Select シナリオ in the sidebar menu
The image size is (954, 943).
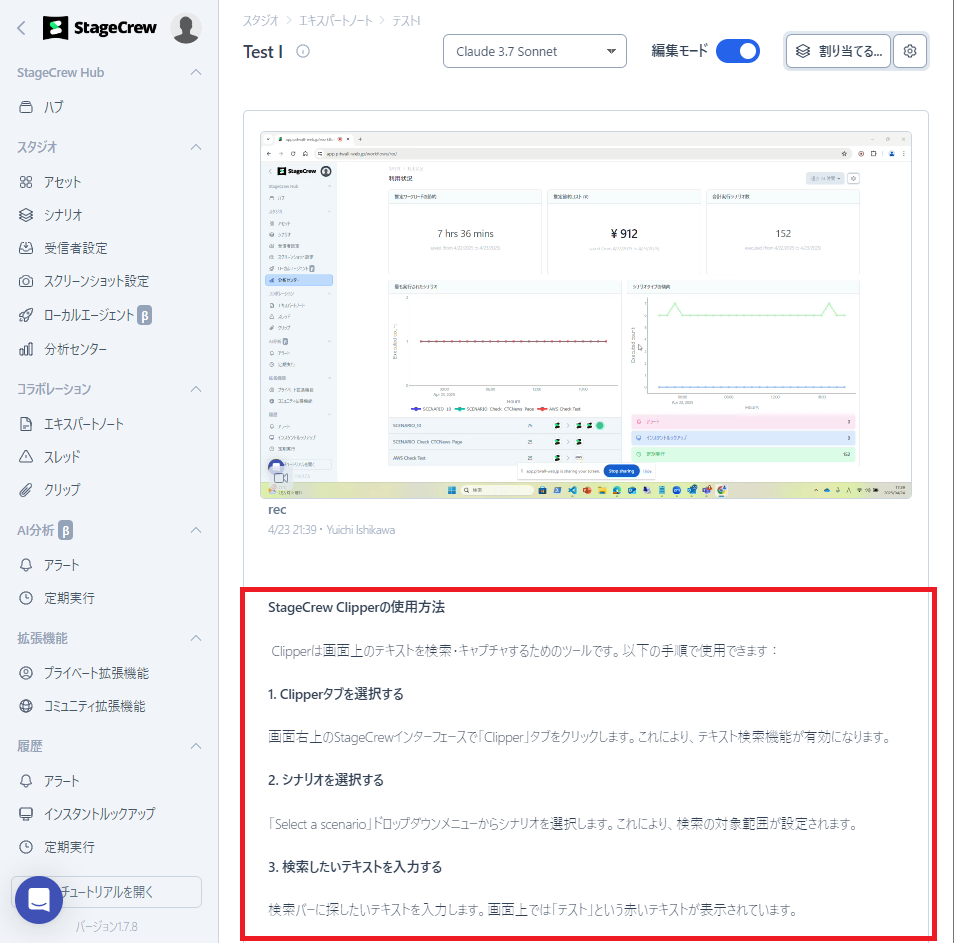[x=62, y=215]
